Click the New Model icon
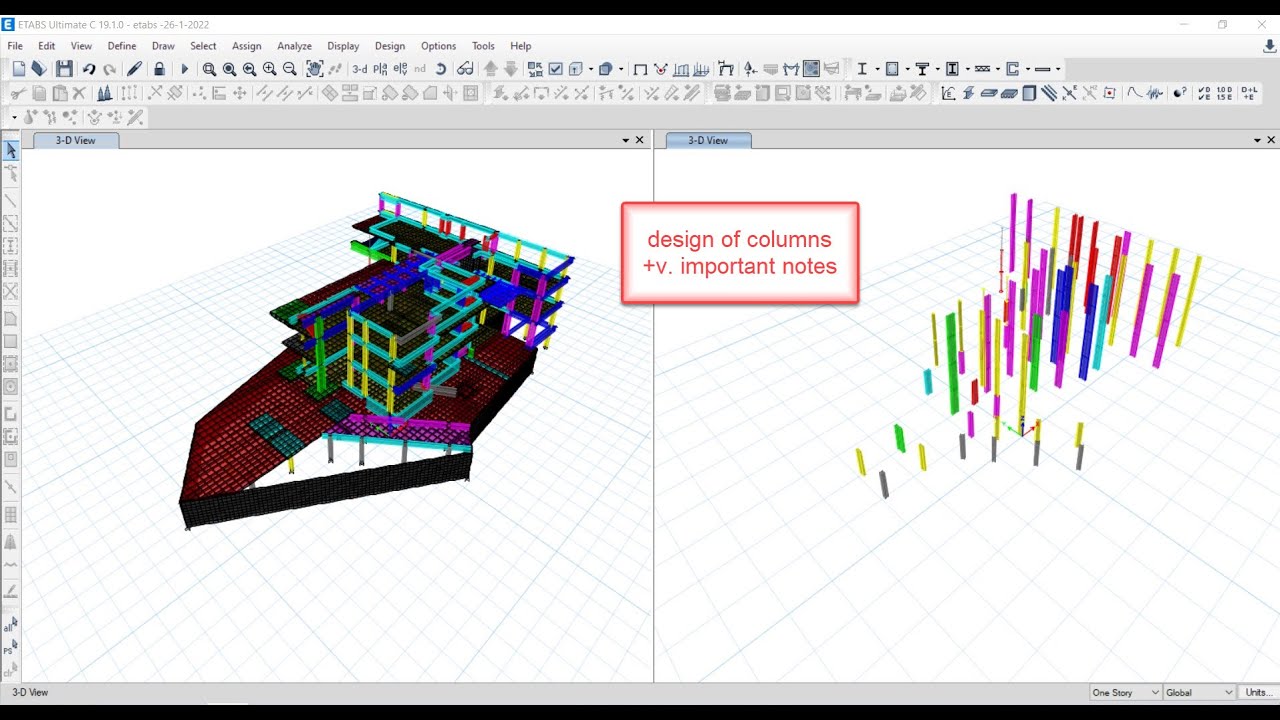The height and width of the screenshot is (720, 1280). pos(19,69)
